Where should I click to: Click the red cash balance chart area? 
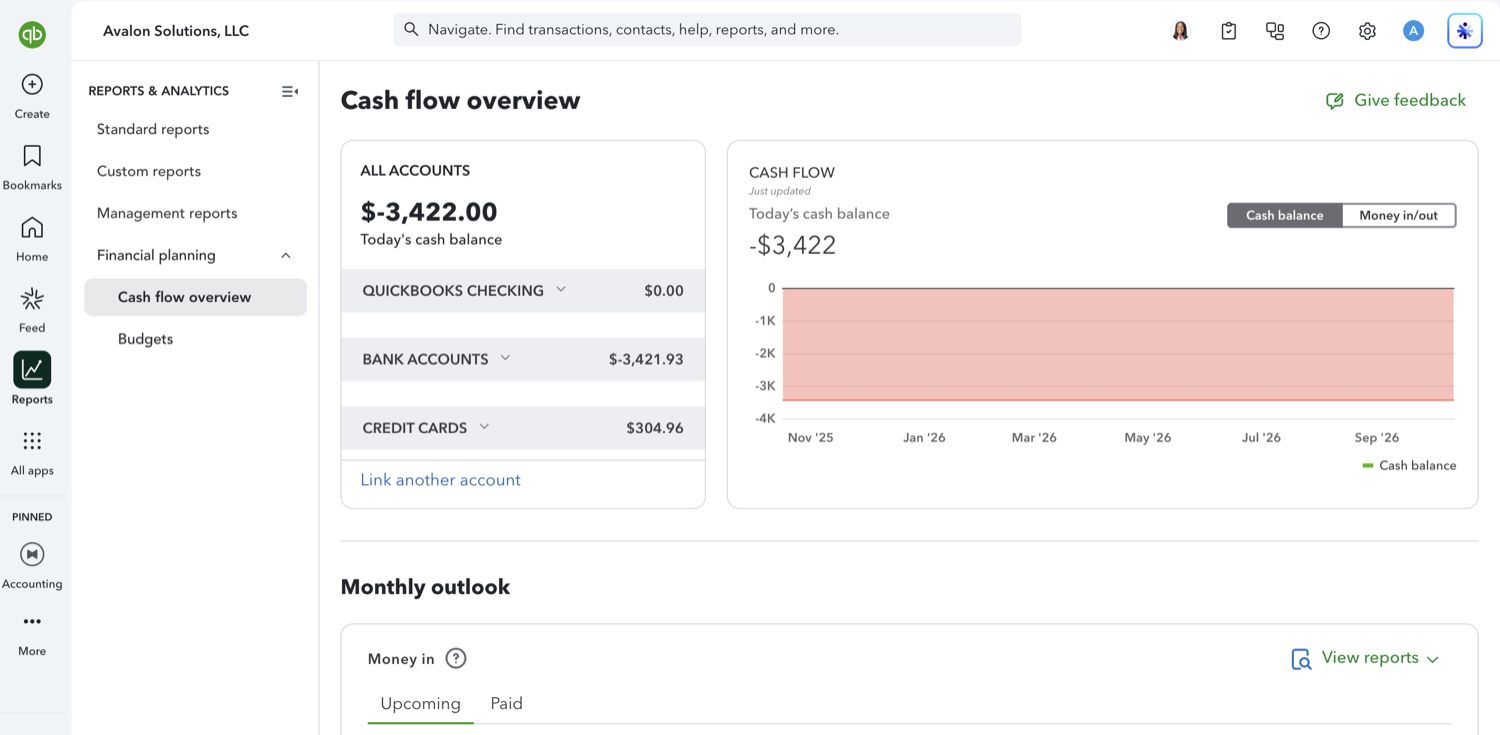[x=1117, y=344]
